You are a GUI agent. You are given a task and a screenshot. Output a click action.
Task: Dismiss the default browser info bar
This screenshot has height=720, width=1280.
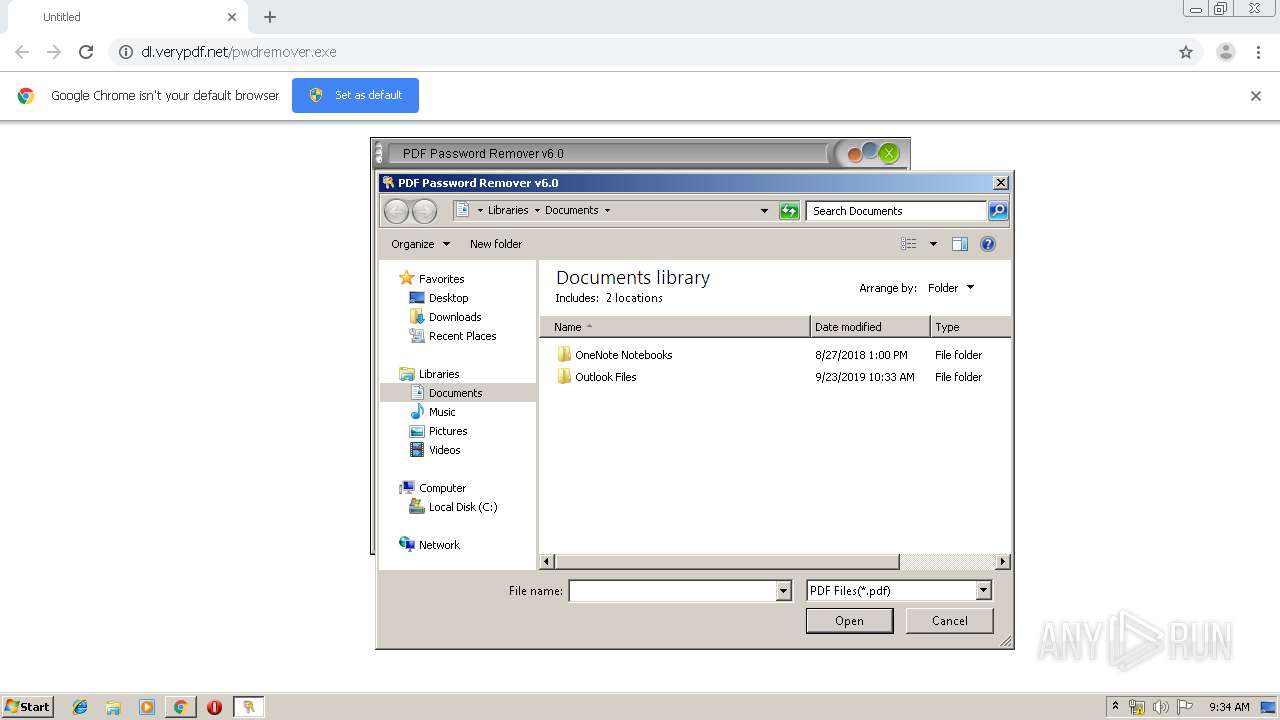1256,96
